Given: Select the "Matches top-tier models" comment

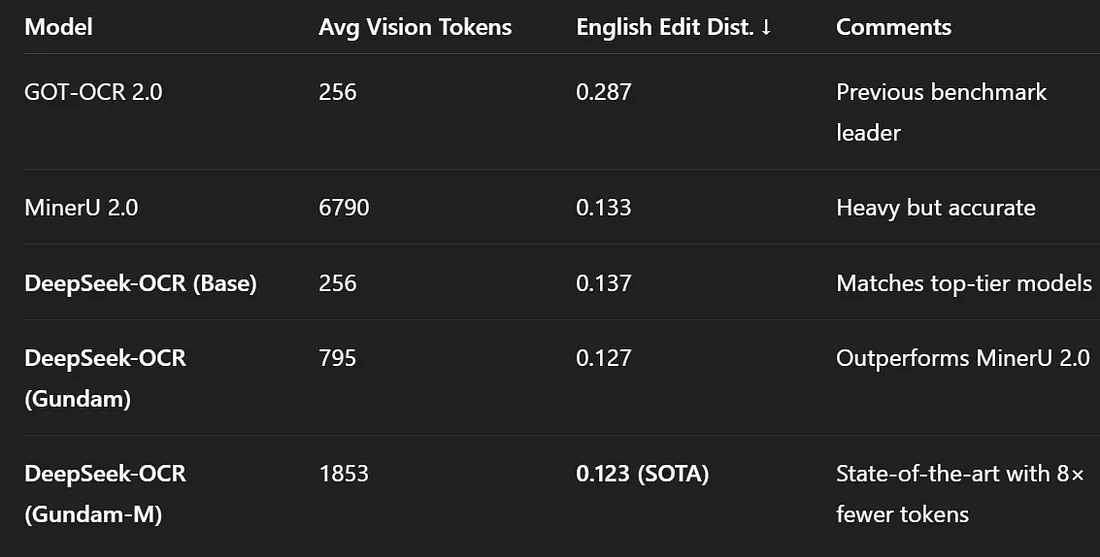Looking at the screenshot, I should pos(963,283).
